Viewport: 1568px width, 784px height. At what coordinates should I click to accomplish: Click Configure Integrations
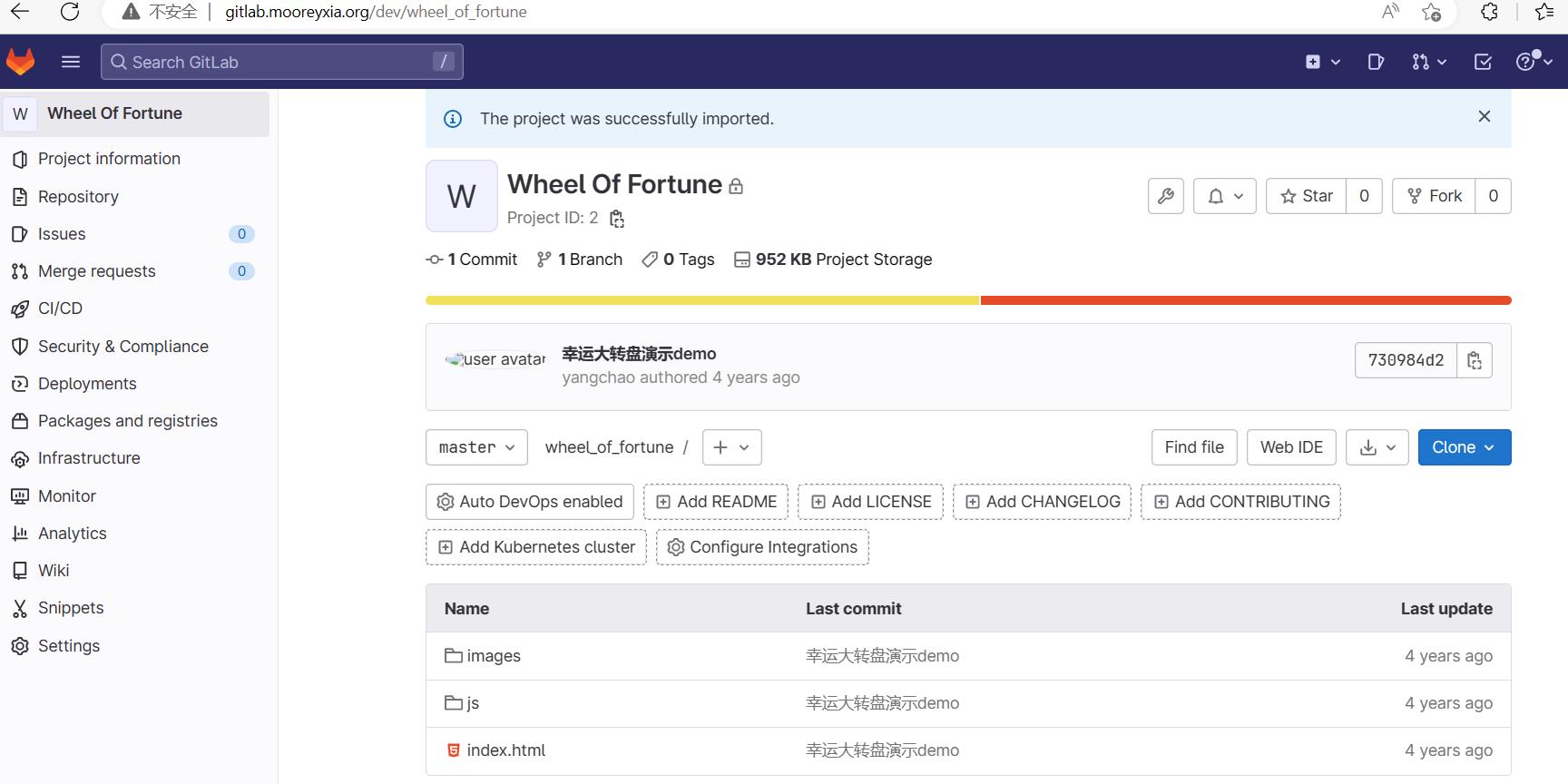pos(762,547)
